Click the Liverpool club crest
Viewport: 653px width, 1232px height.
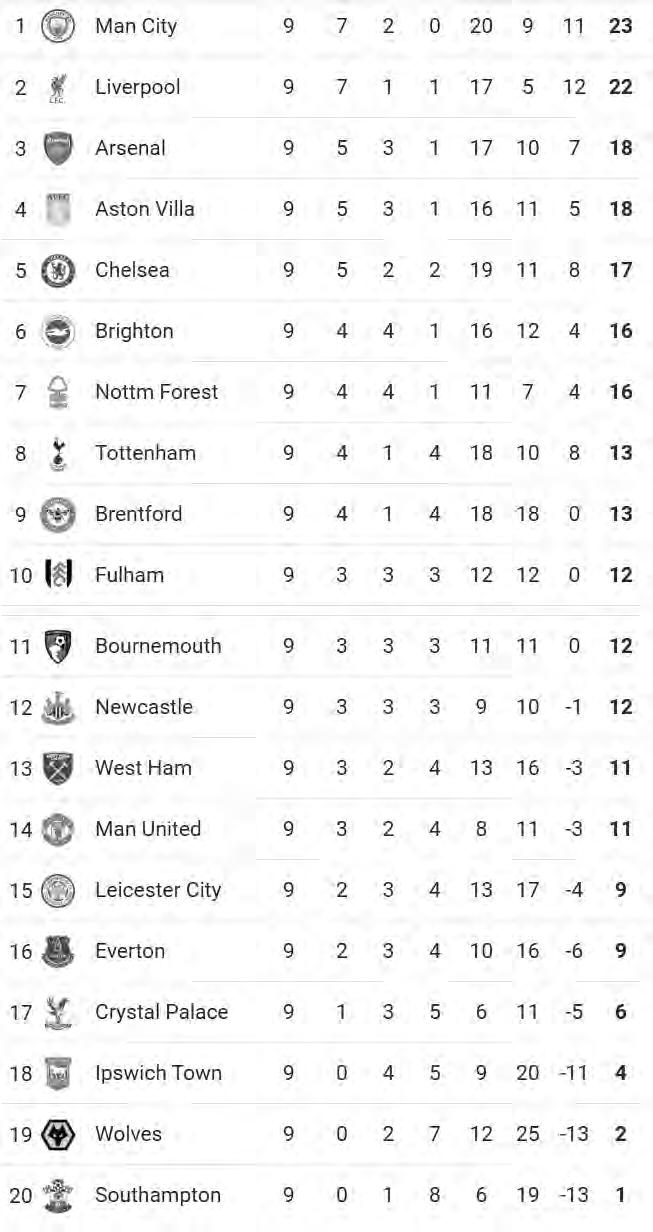(x=57, y=88)
